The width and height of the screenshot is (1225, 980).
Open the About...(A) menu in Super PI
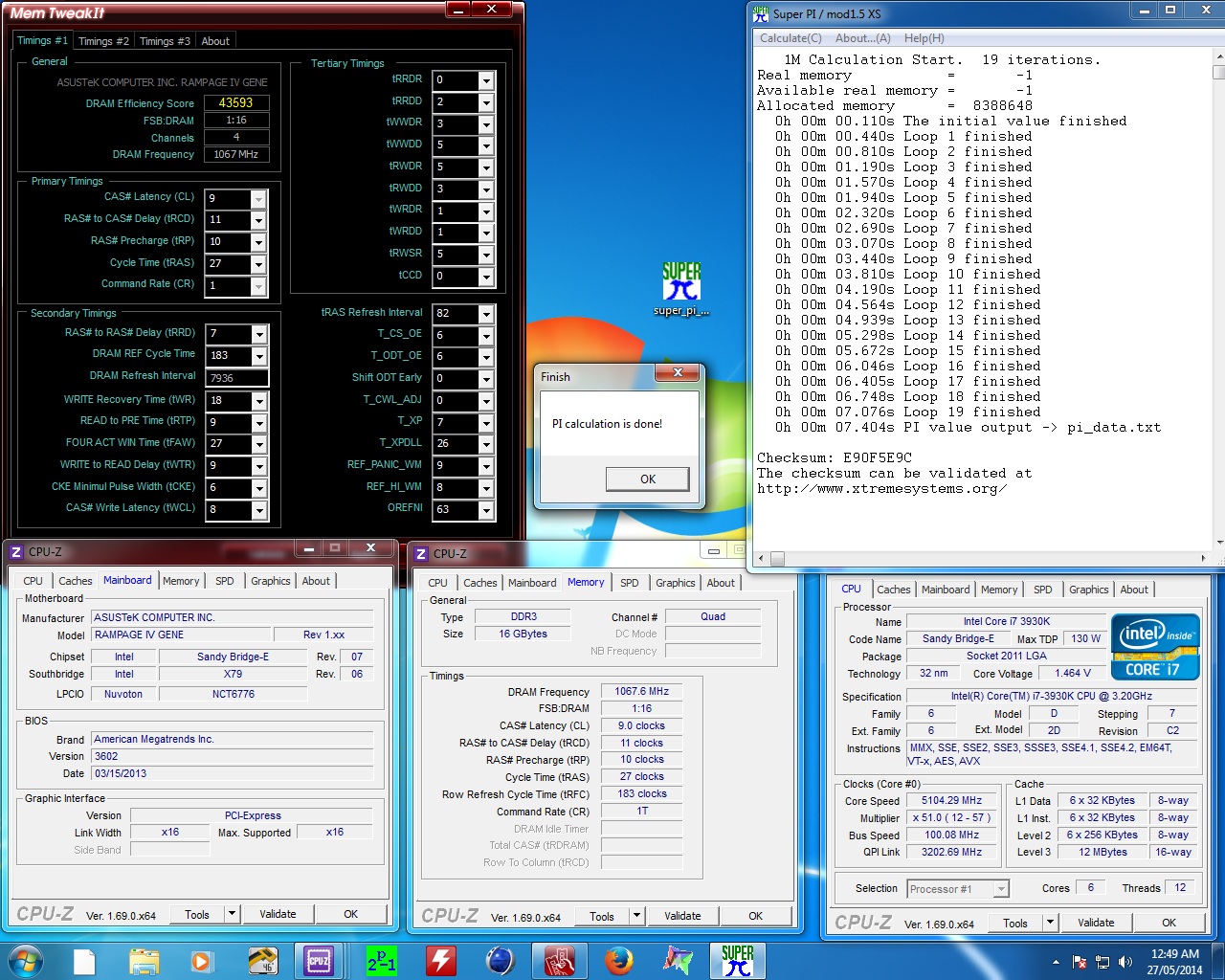click(863, 38)
